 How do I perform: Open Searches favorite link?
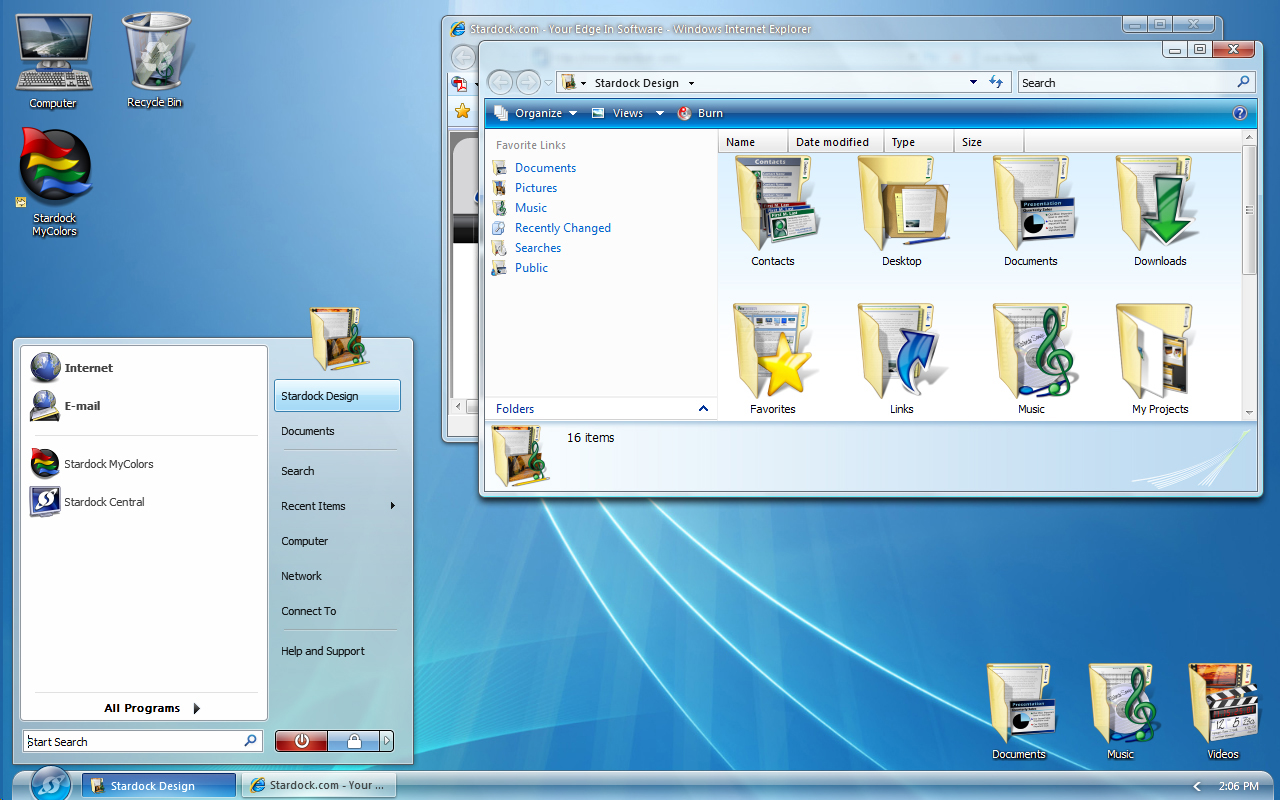[538, 248]
